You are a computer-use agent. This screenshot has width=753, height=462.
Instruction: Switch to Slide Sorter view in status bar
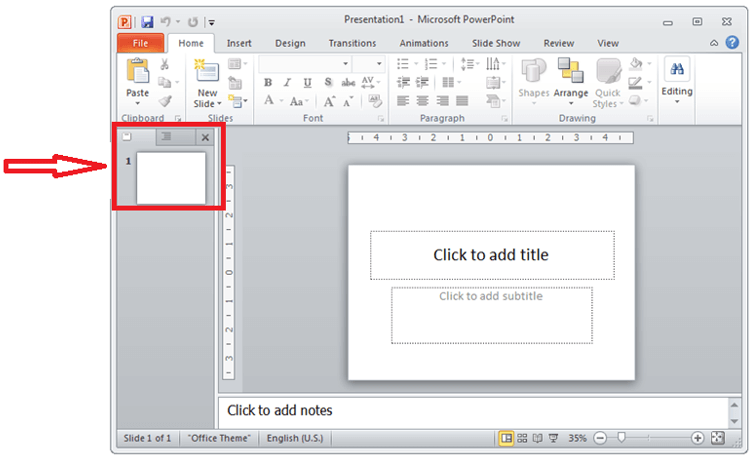click(523, 438)
